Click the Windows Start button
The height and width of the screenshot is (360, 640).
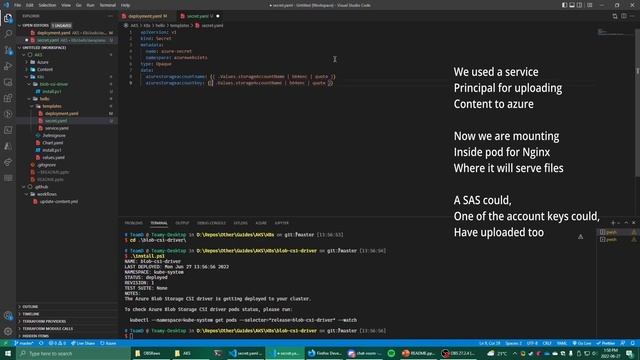pos(8,353)
